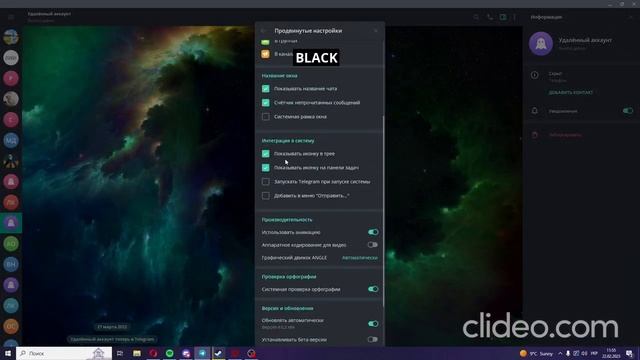Toggle 'Обновлять автоматически' switch
Screen dimensions: 640x360
tap(373, 324)
